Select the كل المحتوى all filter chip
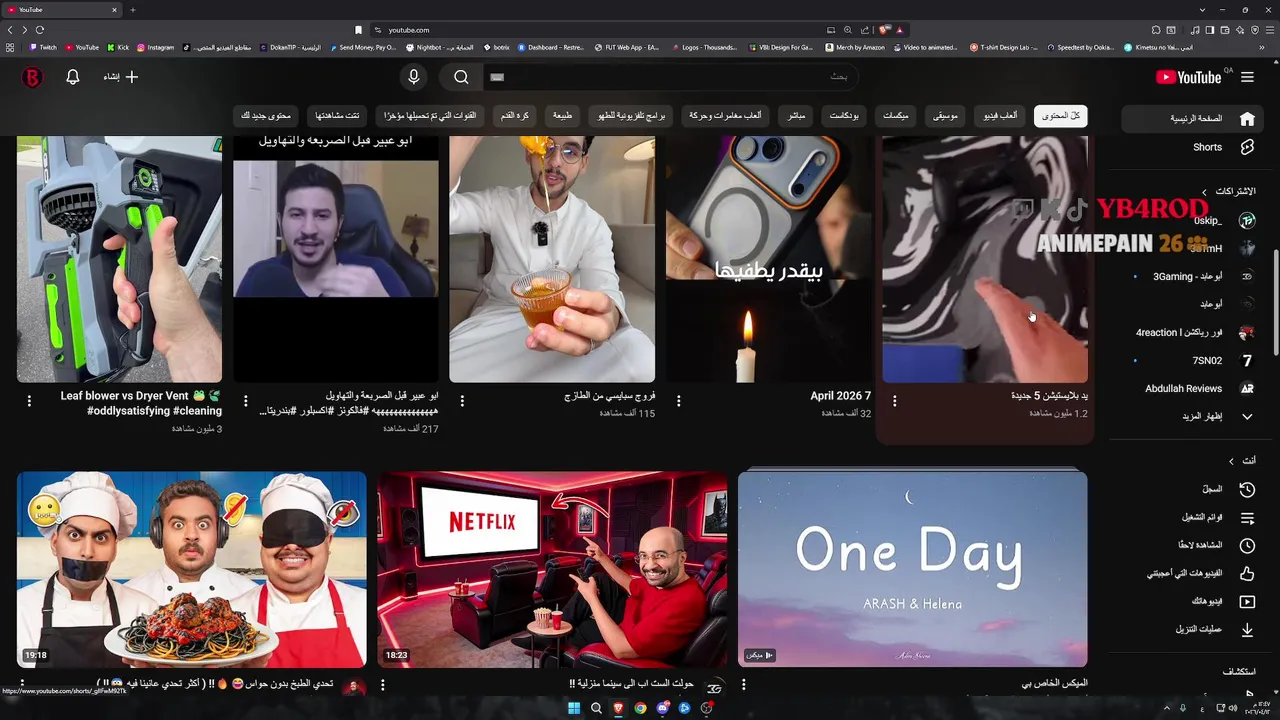Viewport: 1280px width, 720px height. point(1061,116)
